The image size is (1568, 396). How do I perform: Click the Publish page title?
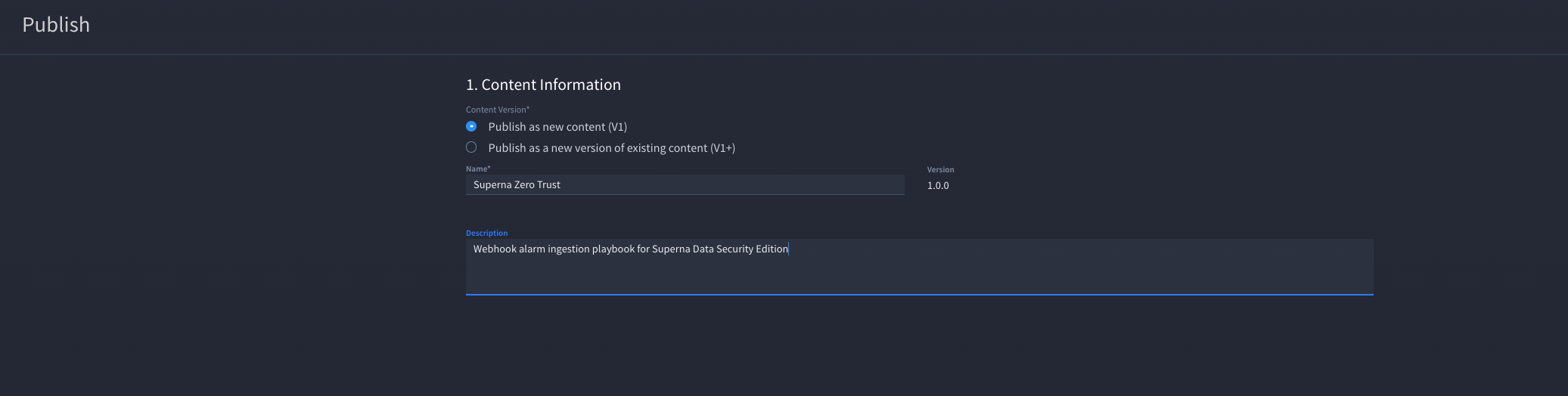click(x=56, y=25)
